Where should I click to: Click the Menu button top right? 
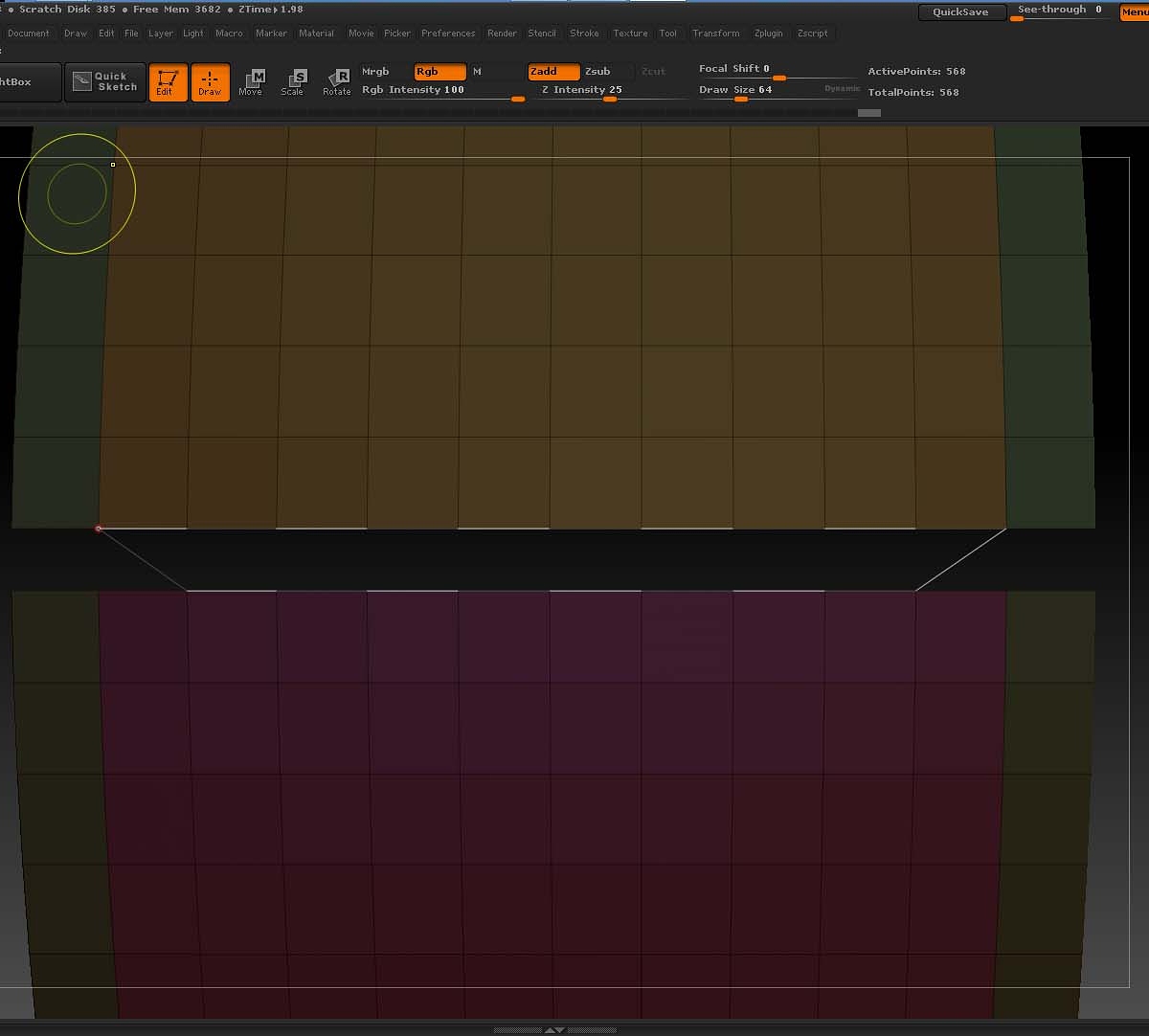coord(1136,12)
